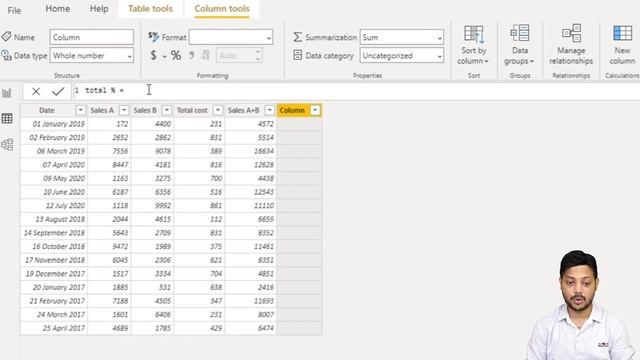
Task: Open Manage relationships
Action: [571, 44]
